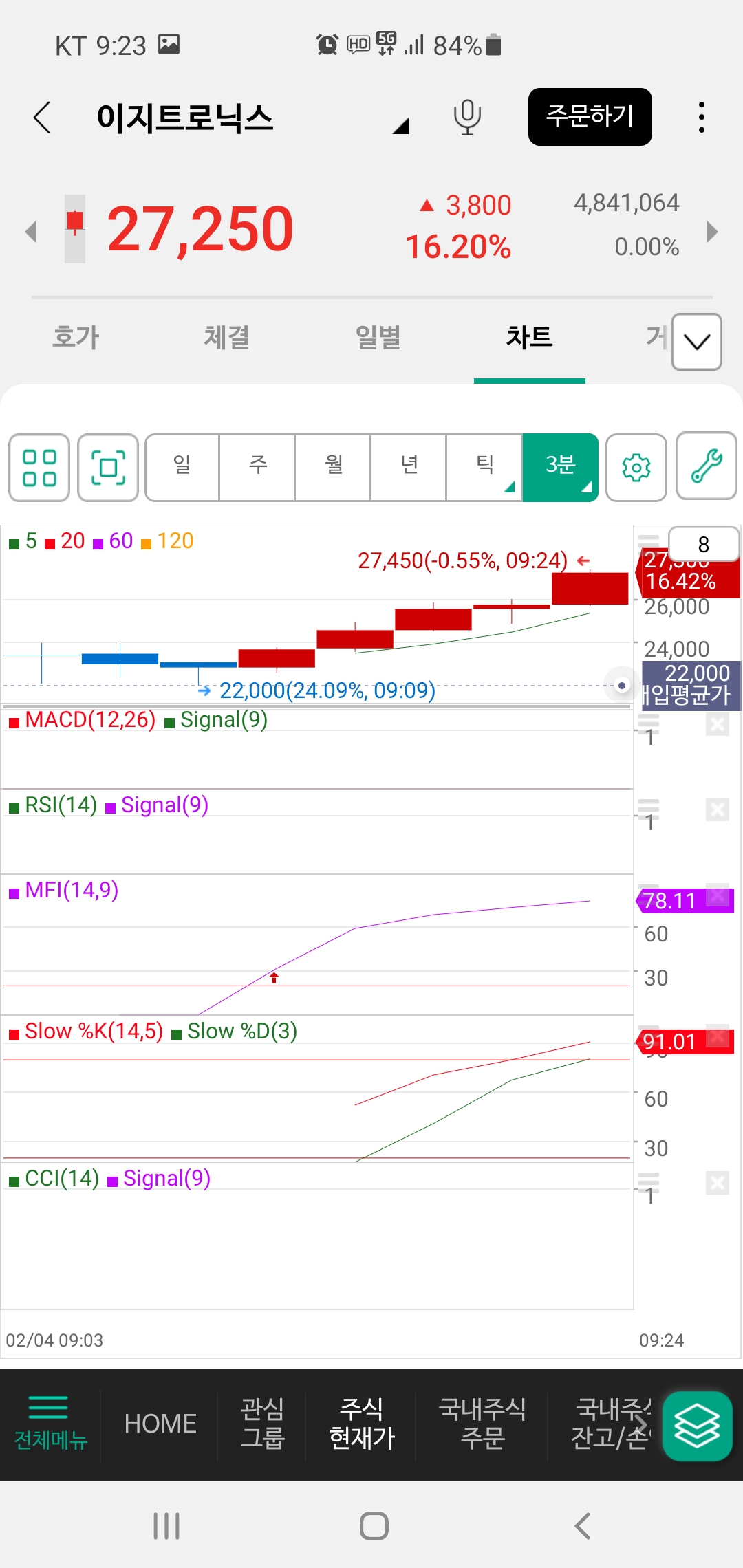This screenshot has height=1568, width=743.
Task: Select the 일 daily period
Action: point(182,468)
